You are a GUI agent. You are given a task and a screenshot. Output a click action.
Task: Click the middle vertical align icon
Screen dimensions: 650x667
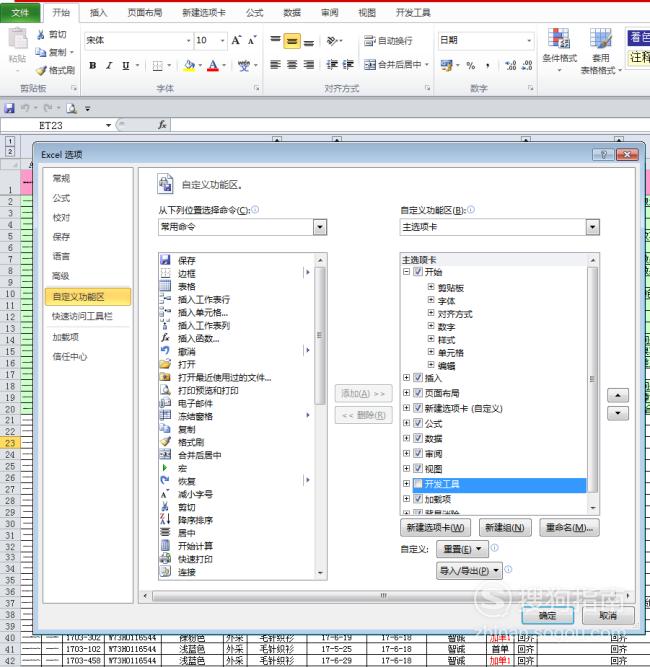point(292,41)
